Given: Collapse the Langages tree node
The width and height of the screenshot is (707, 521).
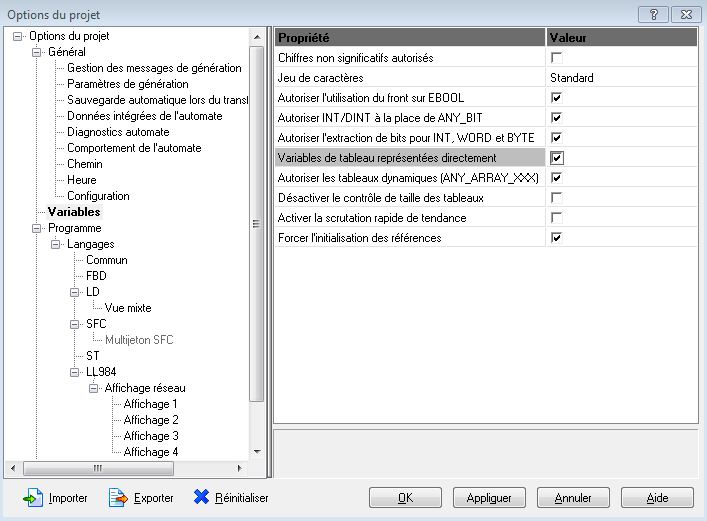Looking at the screenshot, I should tap(56, 244).
